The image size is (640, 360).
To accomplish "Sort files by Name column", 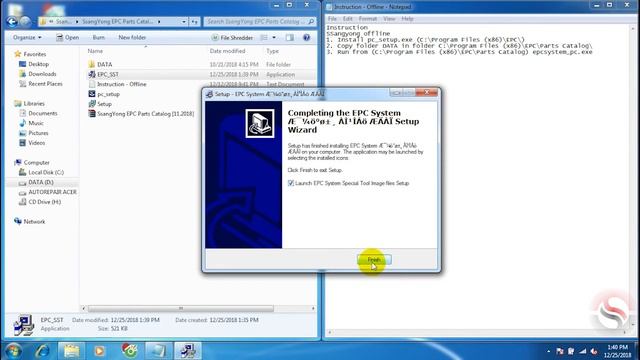I will tap(95, 51).
